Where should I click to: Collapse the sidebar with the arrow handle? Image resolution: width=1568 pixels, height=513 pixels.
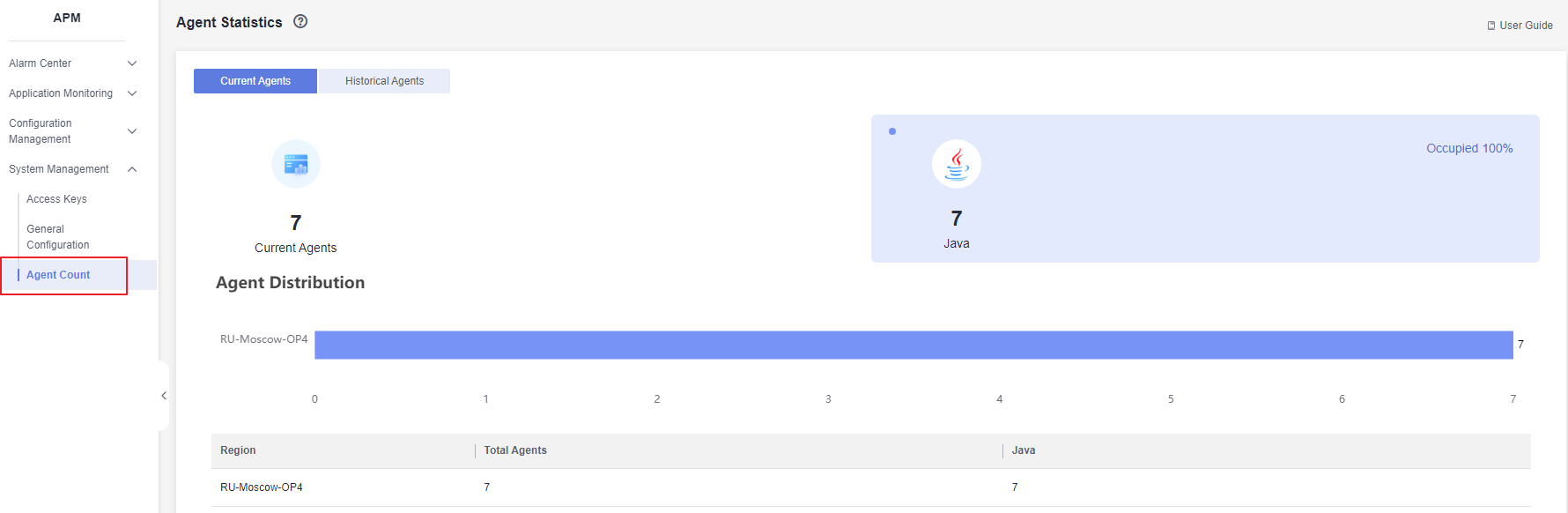(x=164, y=396)
